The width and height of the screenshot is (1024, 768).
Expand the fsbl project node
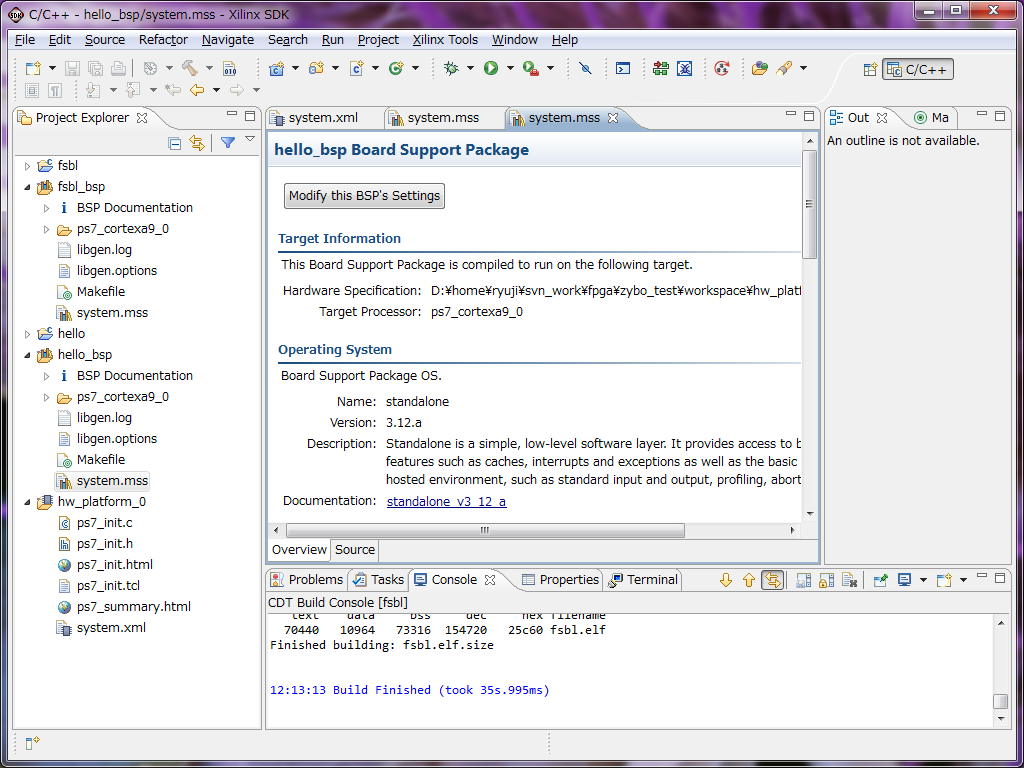27,166
